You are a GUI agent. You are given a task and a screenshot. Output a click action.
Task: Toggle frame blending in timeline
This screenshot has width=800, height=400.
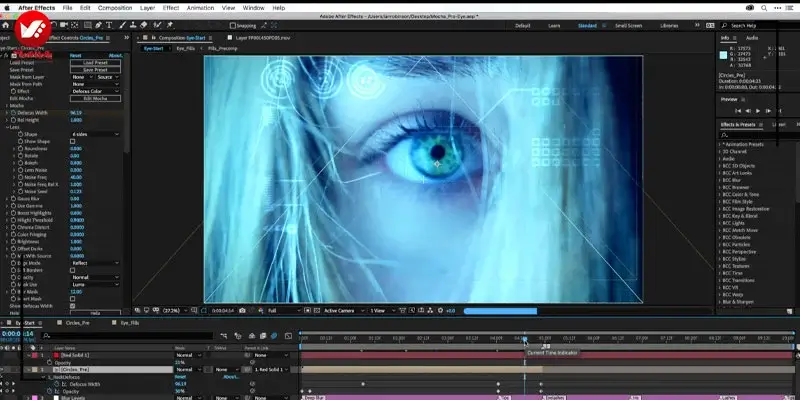[x=263, y=336]
